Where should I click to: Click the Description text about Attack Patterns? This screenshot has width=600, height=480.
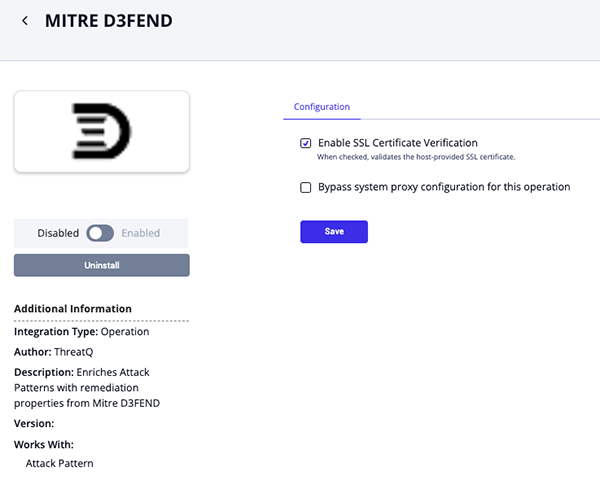click(x=87, y=388)
